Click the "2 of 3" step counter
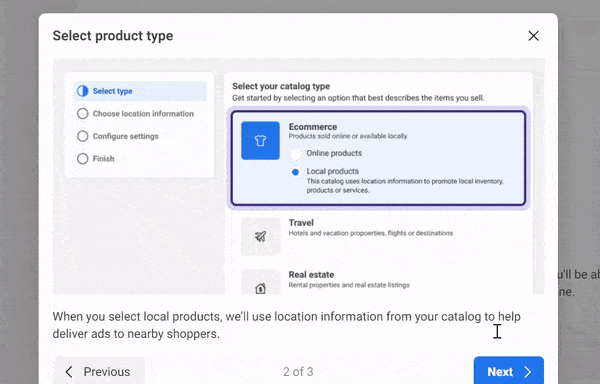The width and height of the screenshot is (600, 384). tap(298, 371)
